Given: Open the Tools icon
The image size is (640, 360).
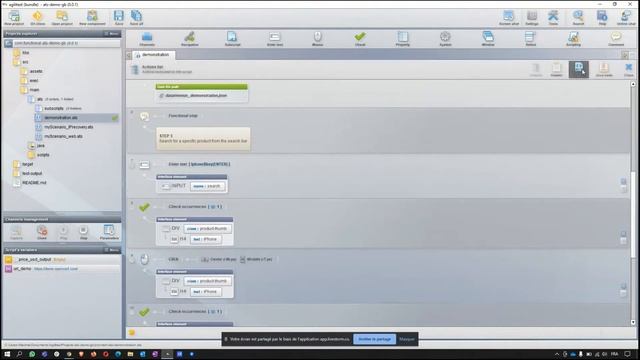Looking at the screenshot, I should (553, 18).
